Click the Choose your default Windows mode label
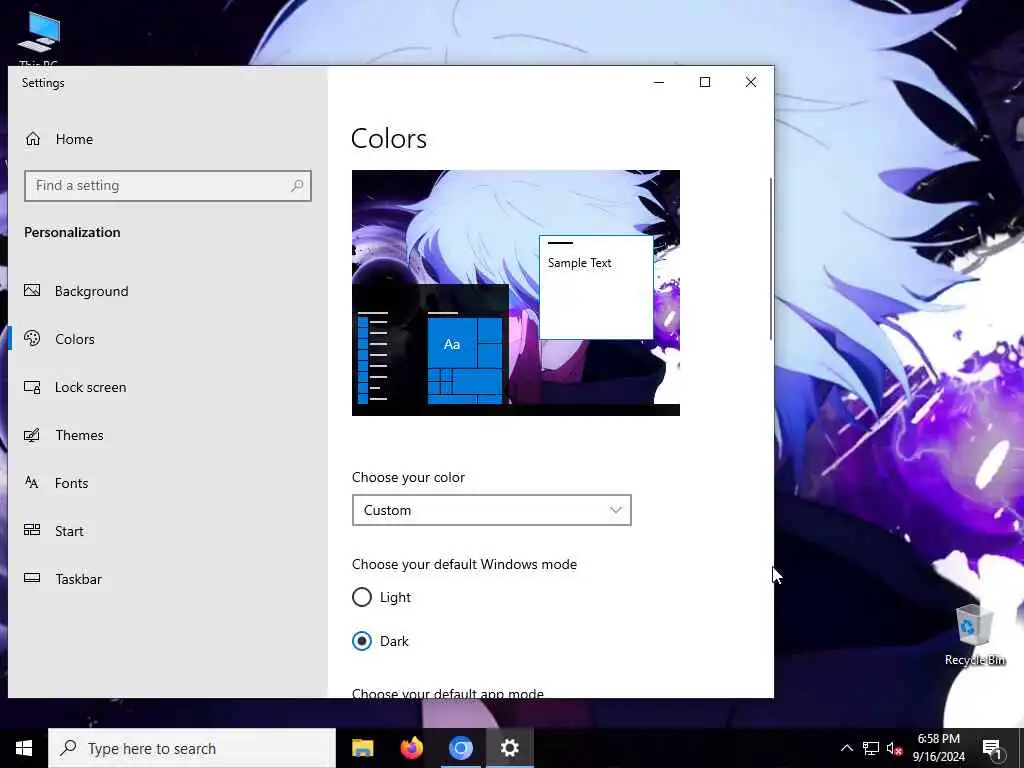Screen dimensions: 1024x768 pyautogui.click(x=464, y=564)
